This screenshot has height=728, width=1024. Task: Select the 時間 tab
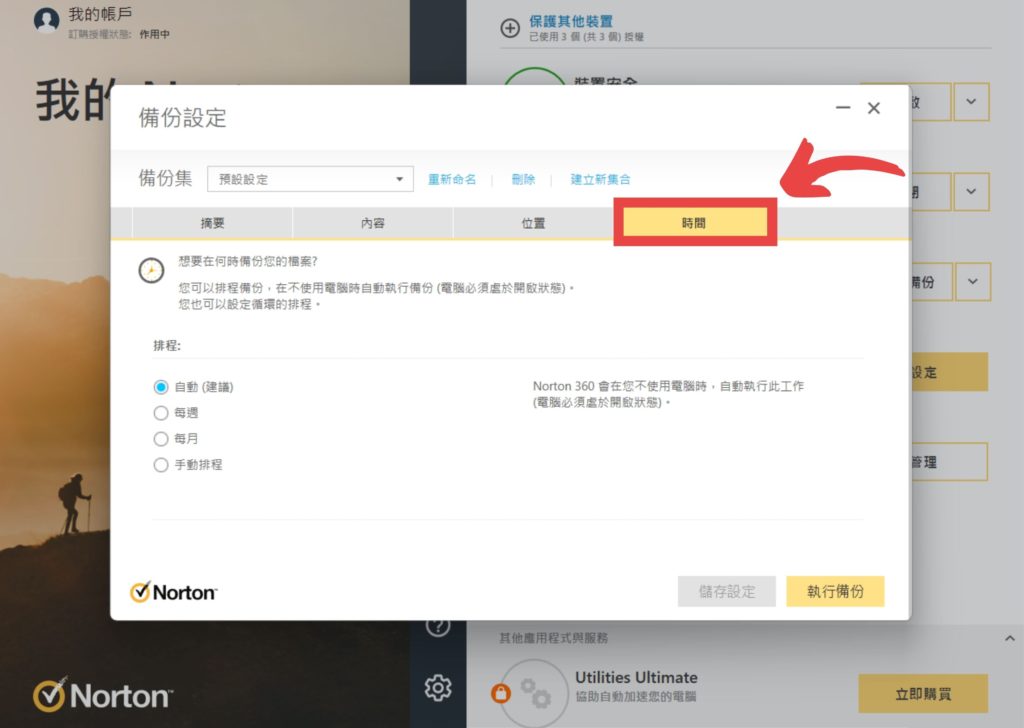pos(694,223)
